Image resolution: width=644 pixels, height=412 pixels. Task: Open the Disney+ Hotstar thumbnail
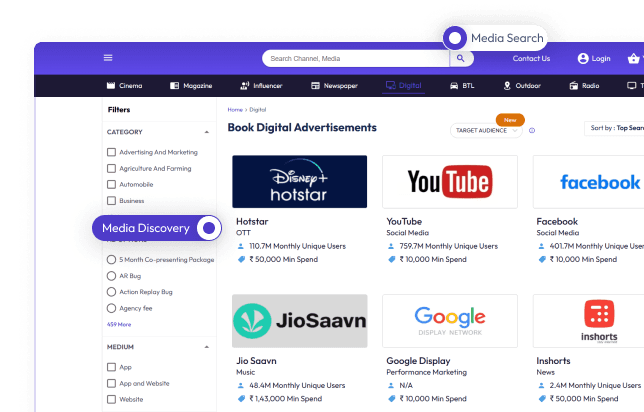click(299, 182)
